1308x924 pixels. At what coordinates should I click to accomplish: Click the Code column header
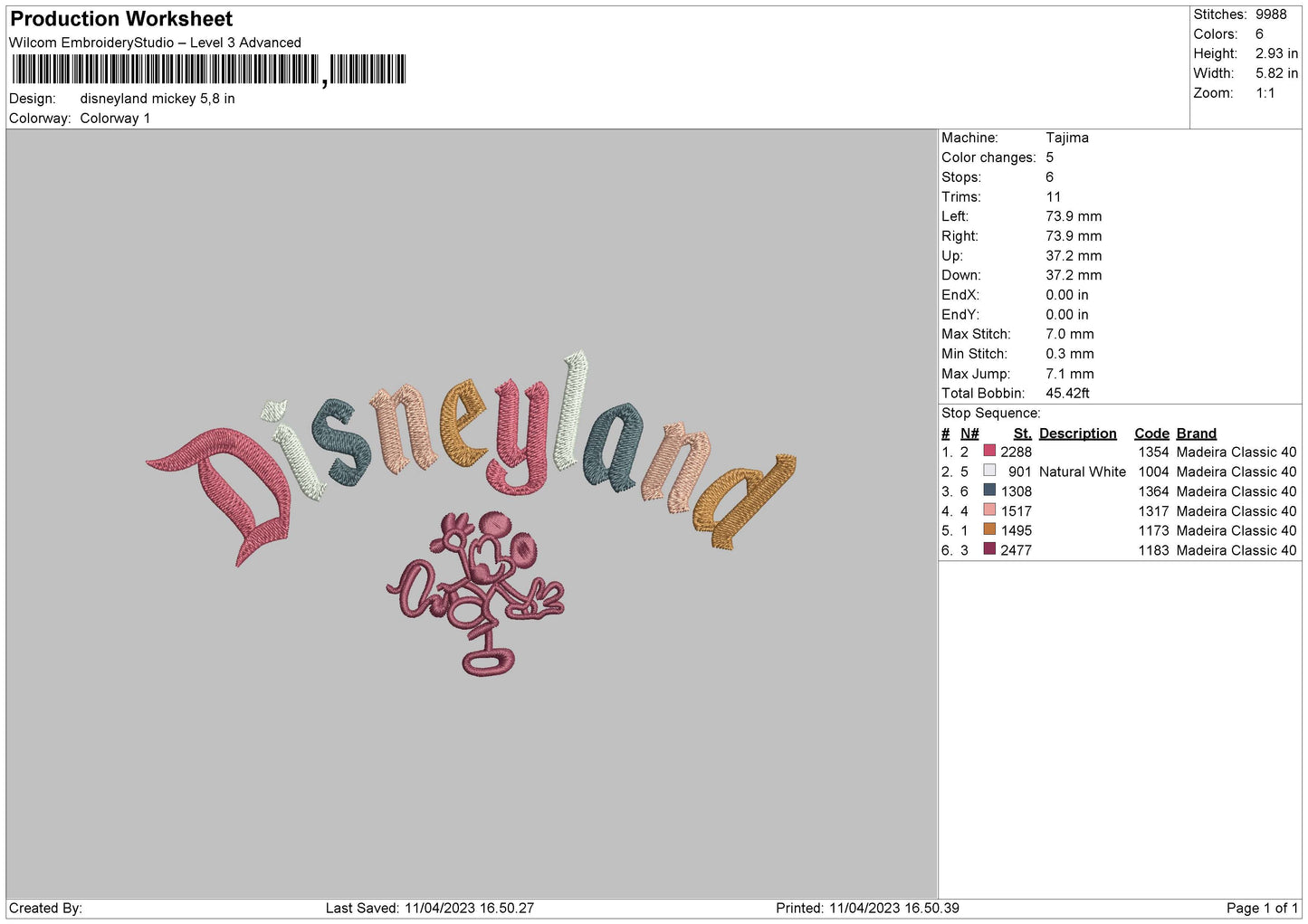tap(1151, 433)
